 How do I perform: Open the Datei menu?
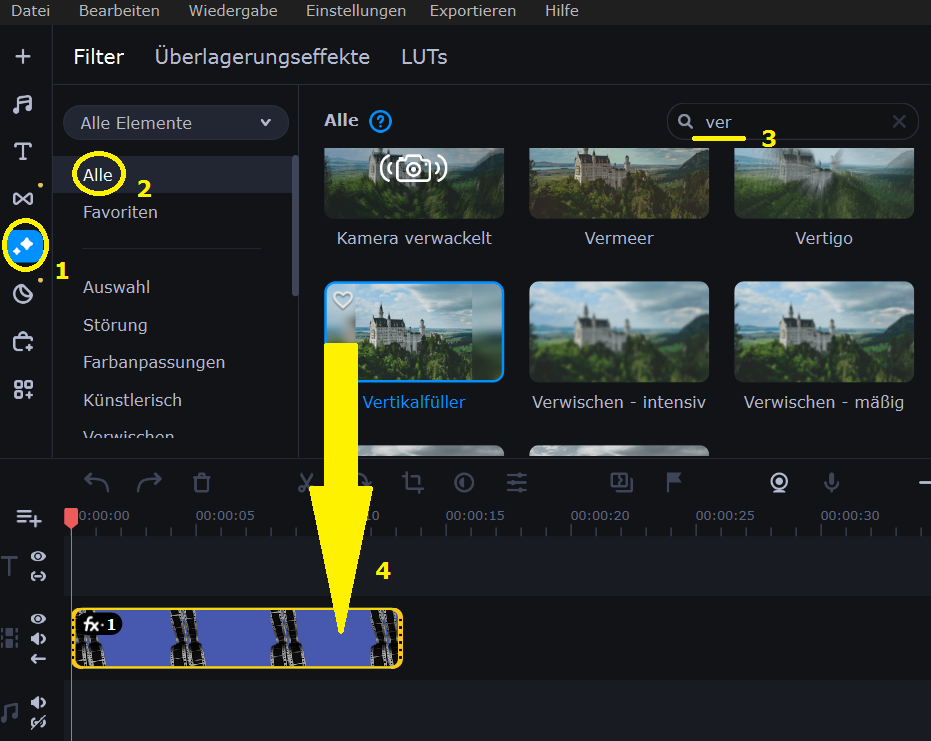(x=30, y=11)
